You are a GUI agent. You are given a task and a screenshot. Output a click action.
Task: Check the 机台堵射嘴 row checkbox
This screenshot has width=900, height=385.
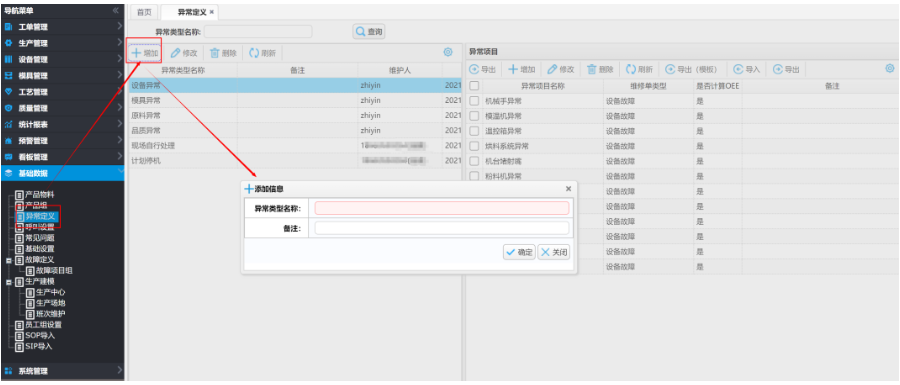474,161
